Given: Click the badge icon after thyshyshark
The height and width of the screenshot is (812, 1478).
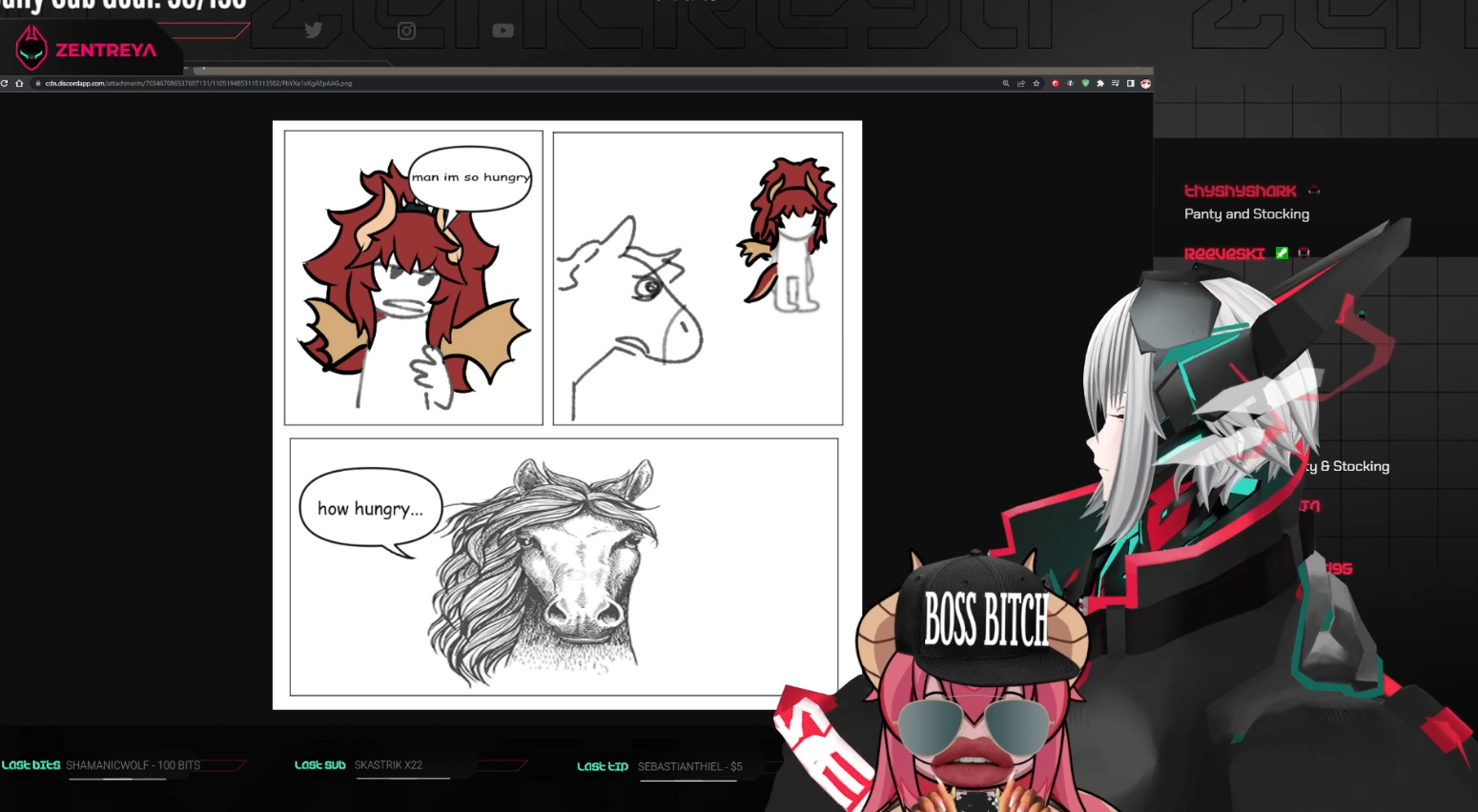Looking at the screenshot, I should [x=1314, y=191].
